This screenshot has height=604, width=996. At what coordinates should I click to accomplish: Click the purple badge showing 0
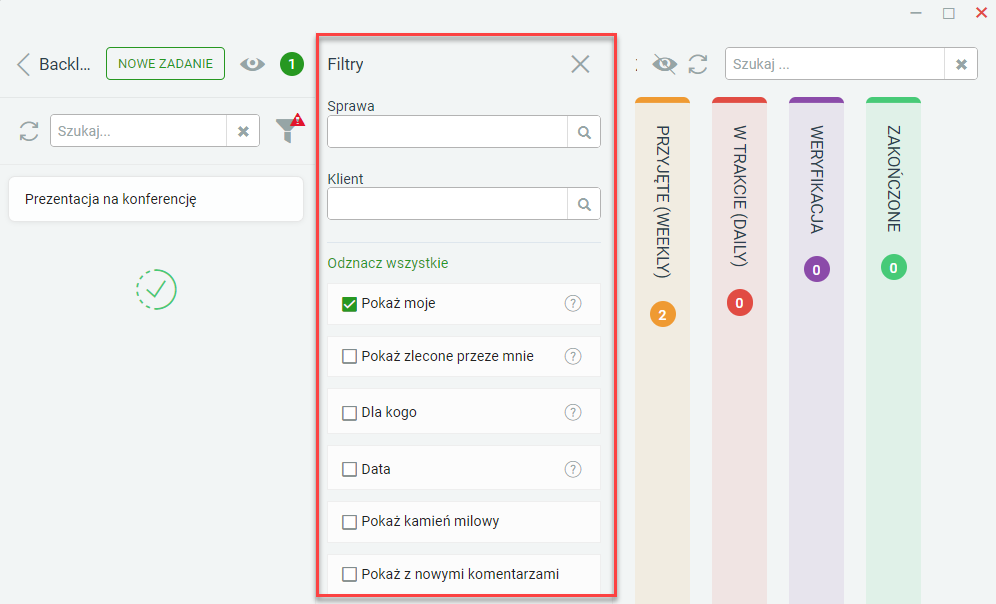[816, 269]
